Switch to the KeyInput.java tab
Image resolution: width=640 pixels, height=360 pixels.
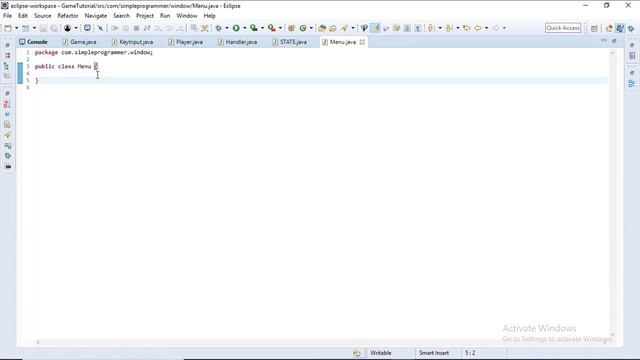pyautogui.click(x=133, y=42)
